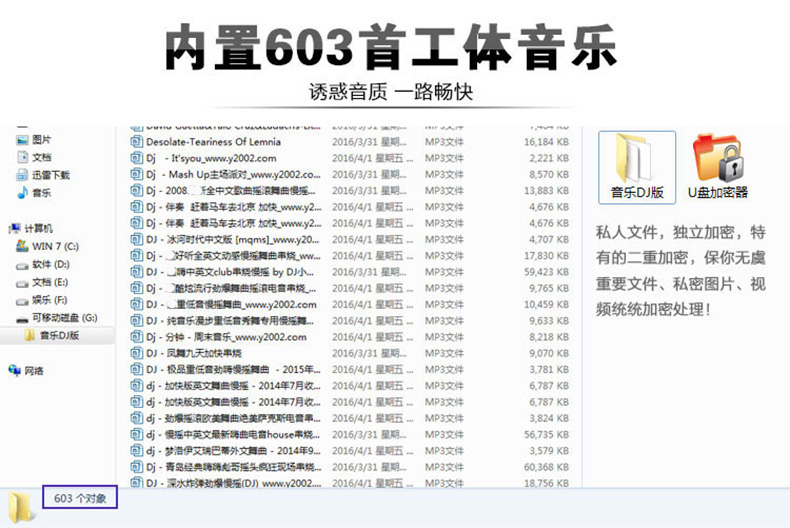Viewport: 790px width, 528px height.
Task: Select the file Desolate-Teariness Of Lemnia
Action: pyautogui.click(x=224, y=142)
